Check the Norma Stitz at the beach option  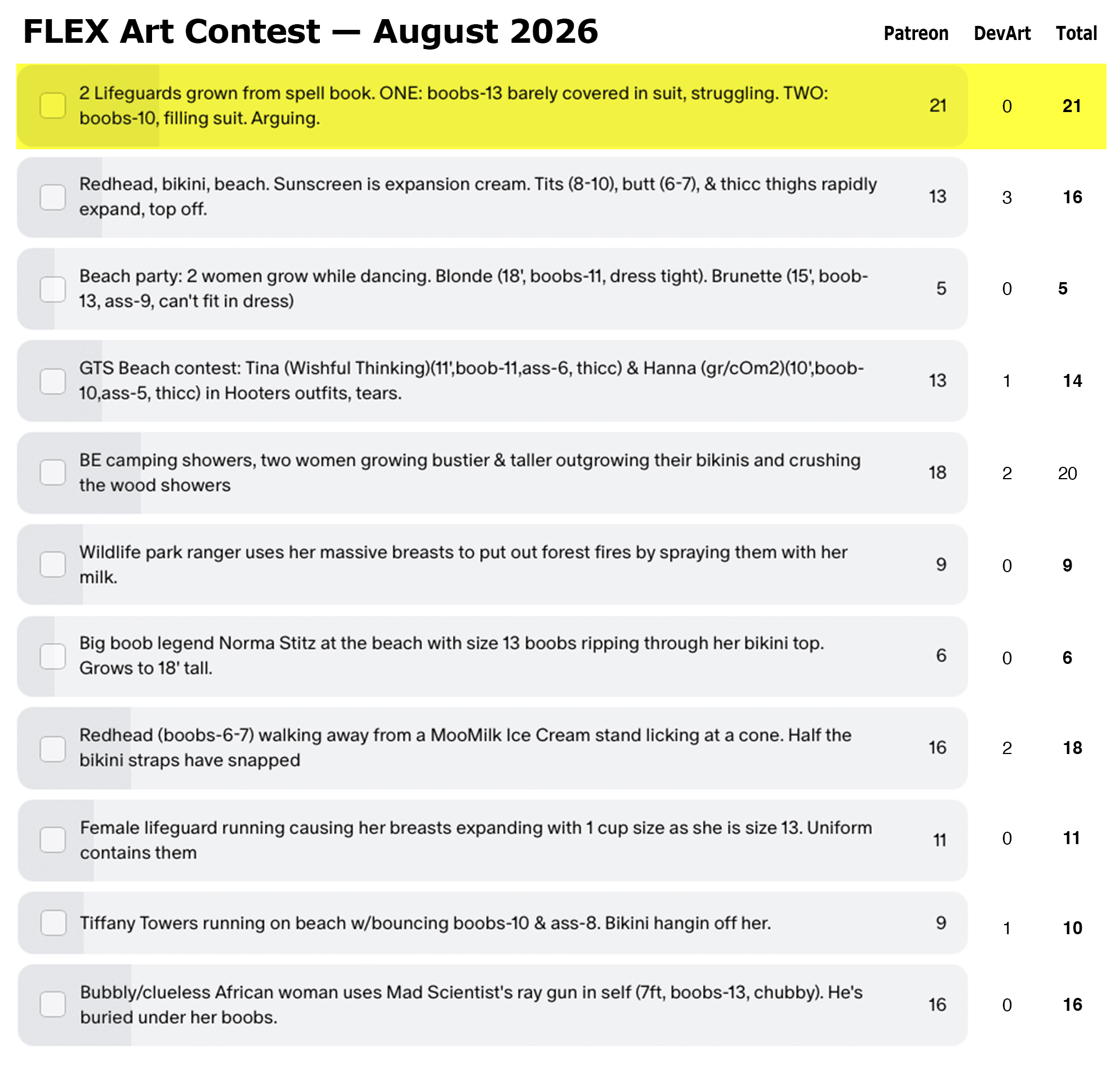pos(52,656)
